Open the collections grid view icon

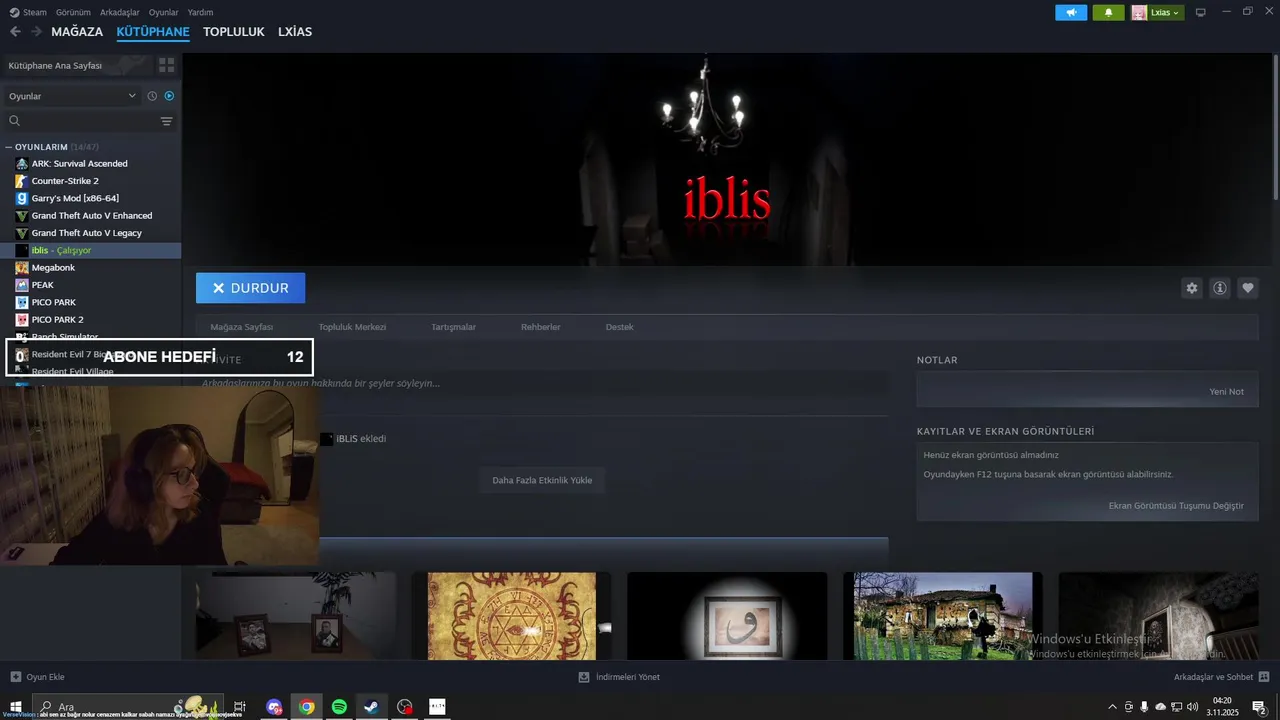[x=166, y=65]
